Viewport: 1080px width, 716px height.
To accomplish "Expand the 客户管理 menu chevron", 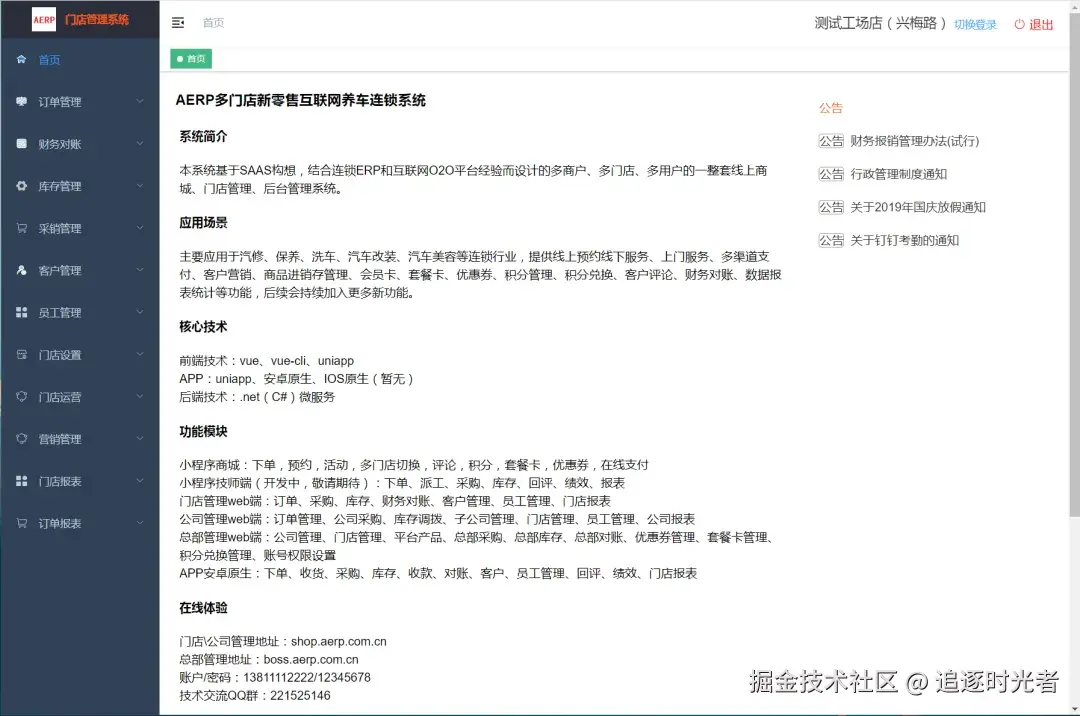I will 140,270.
